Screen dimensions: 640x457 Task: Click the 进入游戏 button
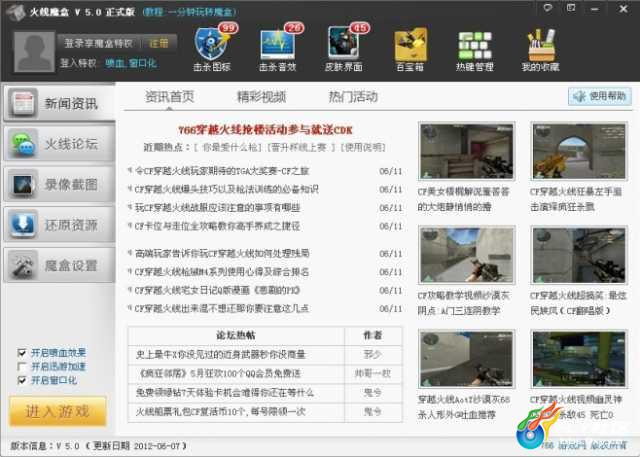click(58, 411)
